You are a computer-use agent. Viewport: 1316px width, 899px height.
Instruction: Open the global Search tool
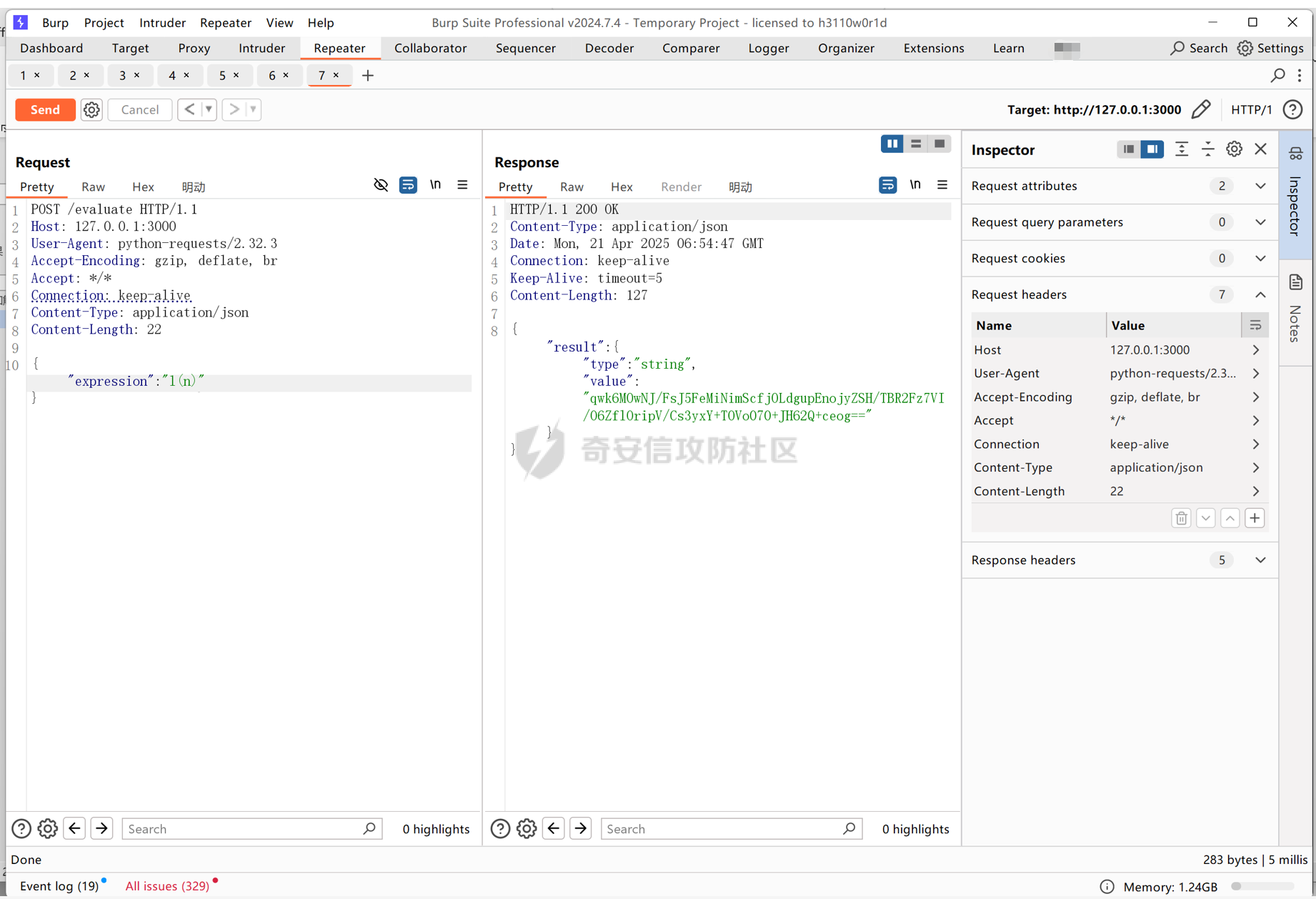(x=1199, y=48)
